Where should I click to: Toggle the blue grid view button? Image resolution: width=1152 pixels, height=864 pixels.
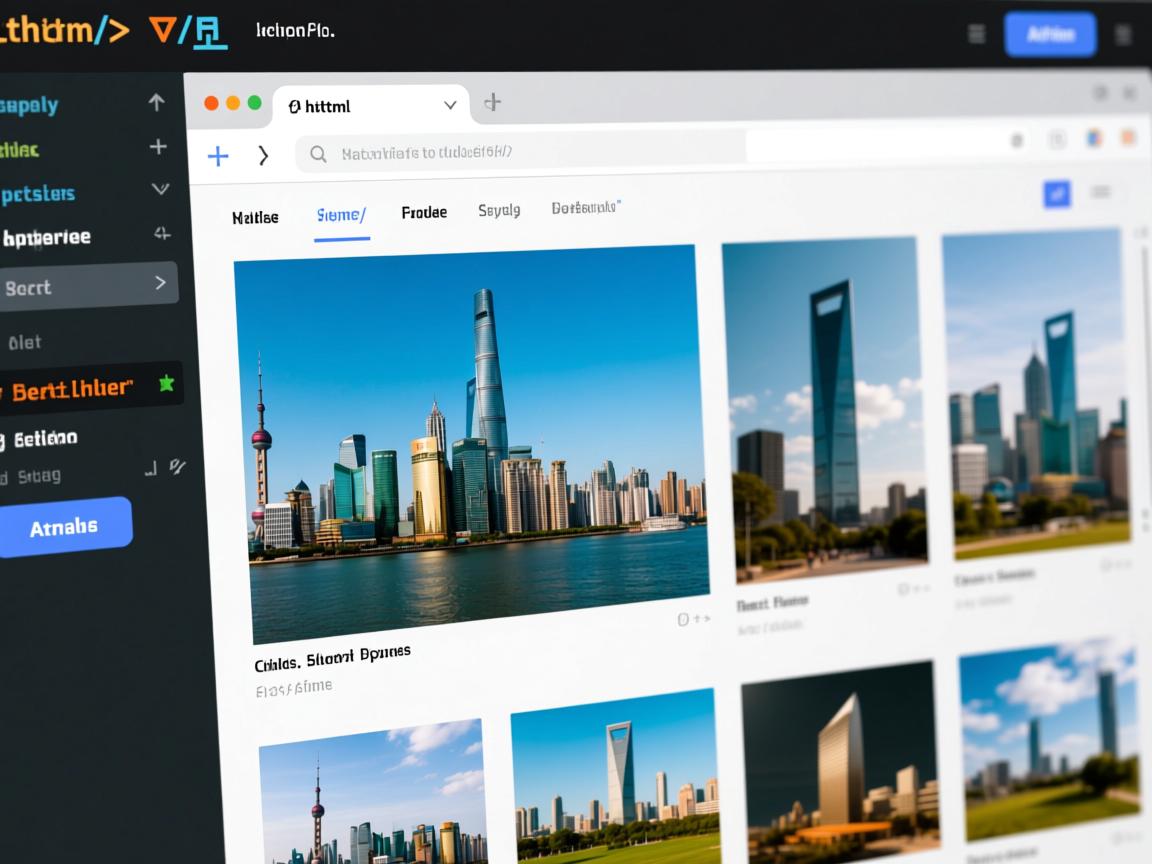click(1057, 193)
